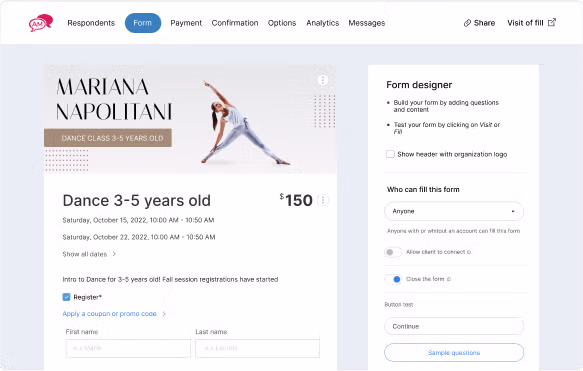Click the AM speech bubble logo

point(41,23)
